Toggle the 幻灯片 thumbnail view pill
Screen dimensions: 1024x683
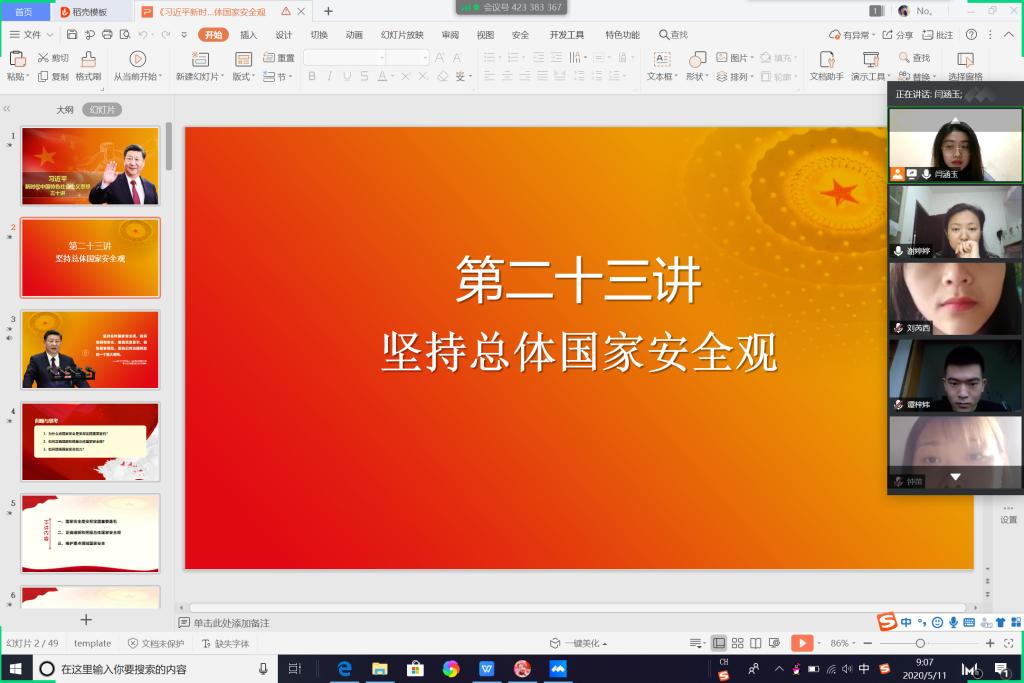pos(101,110)
